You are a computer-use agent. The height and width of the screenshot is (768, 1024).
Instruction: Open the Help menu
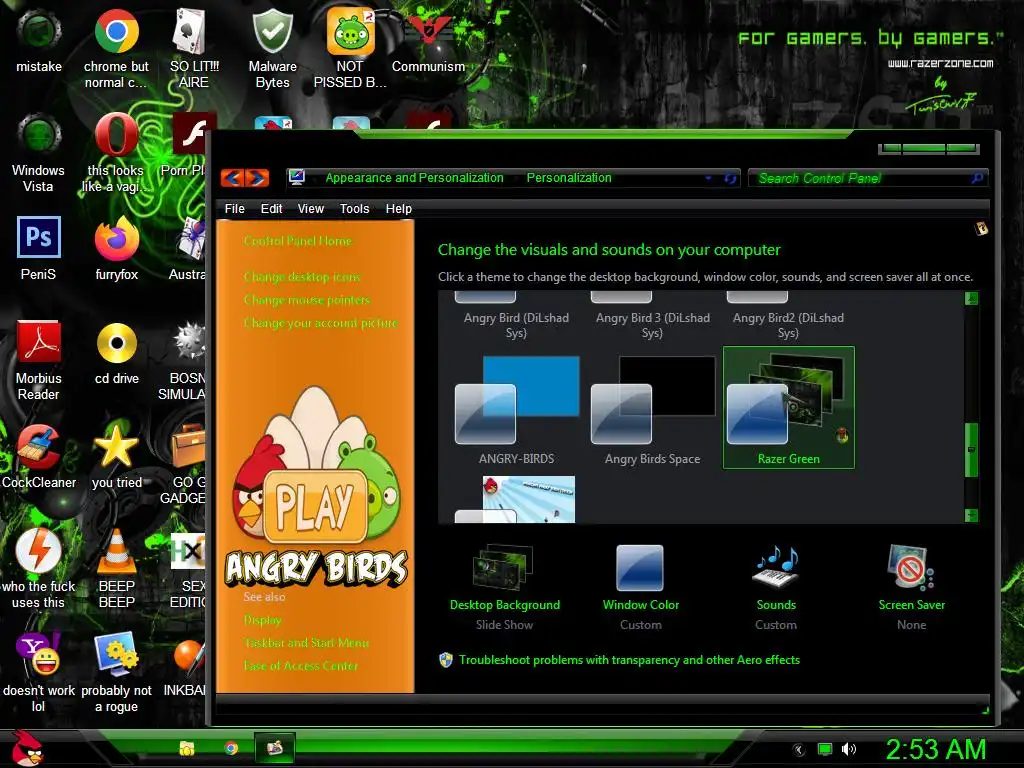pos(398,209)
